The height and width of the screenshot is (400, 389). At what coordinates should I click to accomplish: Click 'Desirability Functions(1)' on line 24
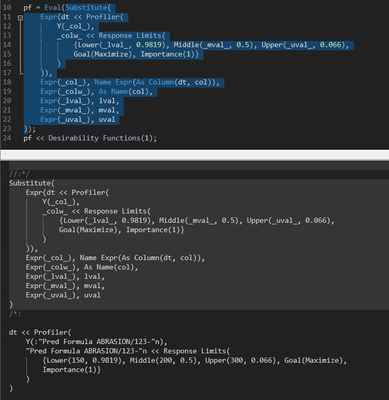pyautogui.click(x=101, y=138)
